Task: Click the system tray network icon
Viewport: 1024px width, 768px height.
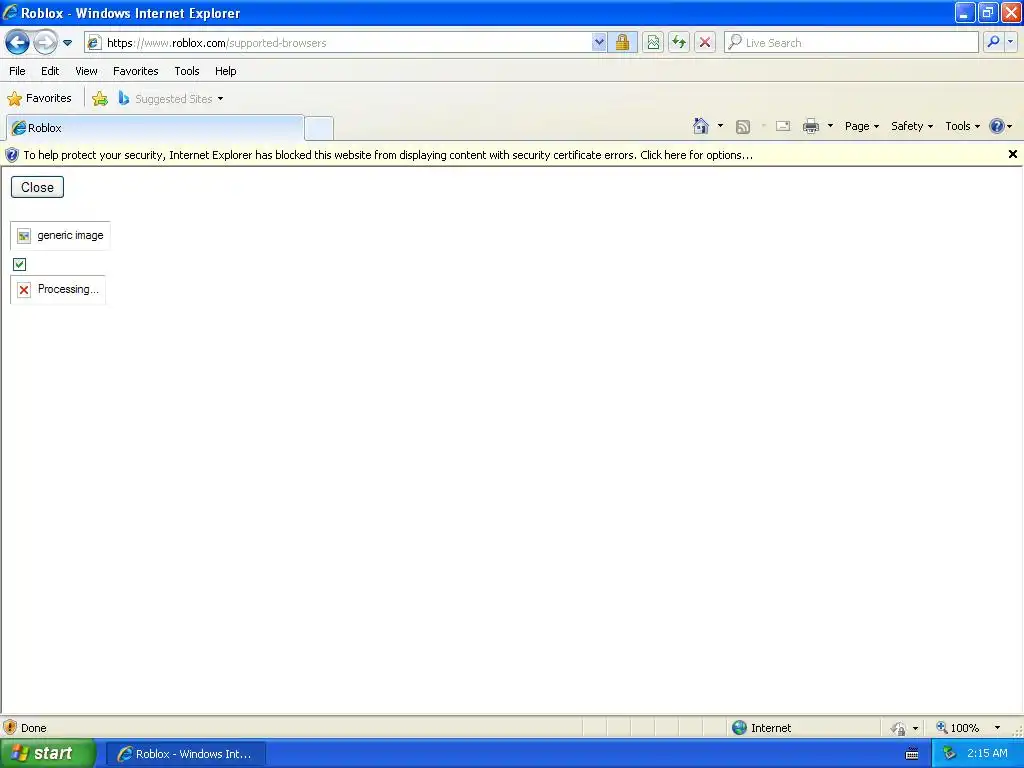Action: pos(949,754)
